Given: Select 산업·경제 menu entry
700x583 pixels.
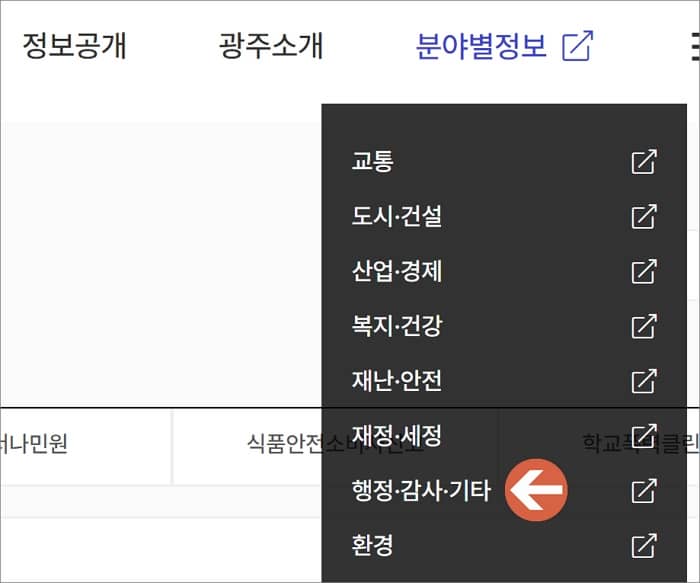Looking at the screenshot, I should (397, 271).
